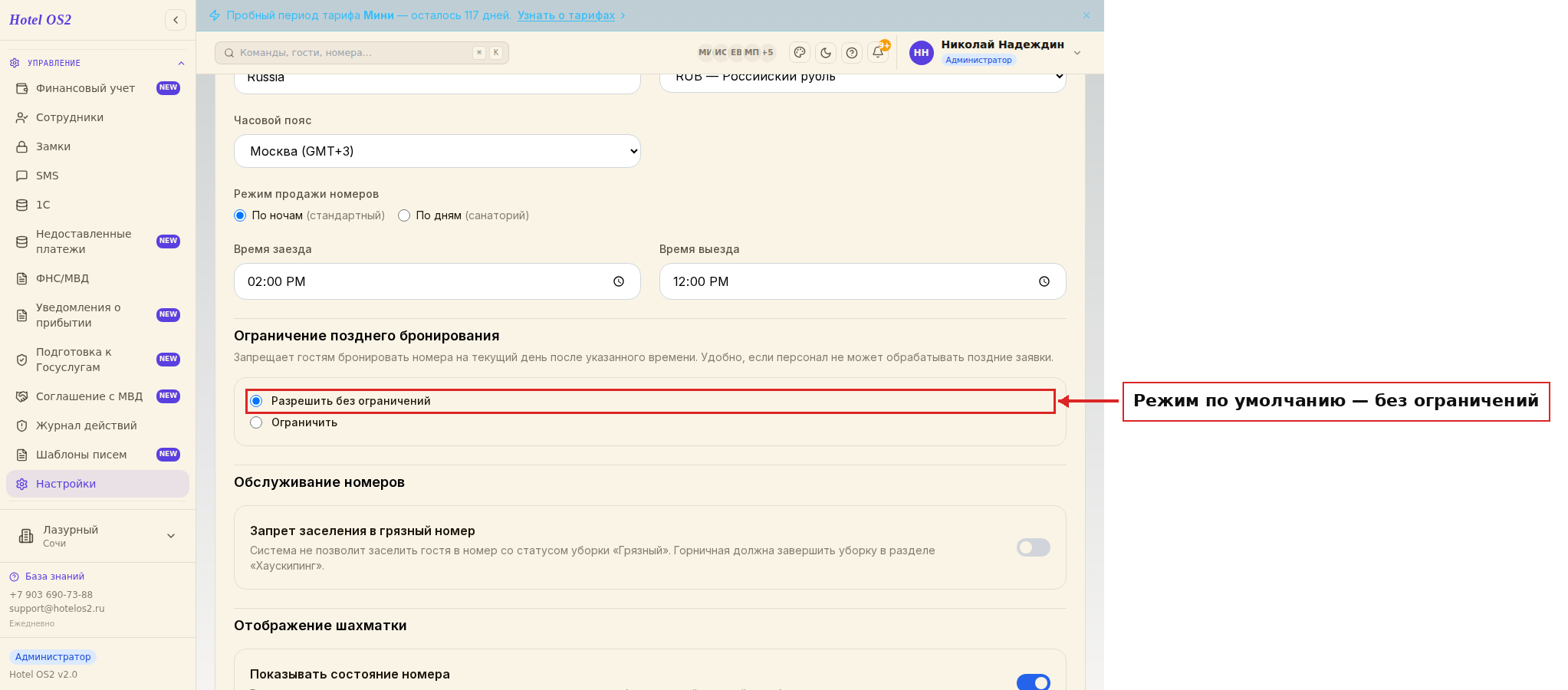The image size is (1568, 690).
Task: Call +7 903 690-73-88 support phone
Action: pos(51,595)
